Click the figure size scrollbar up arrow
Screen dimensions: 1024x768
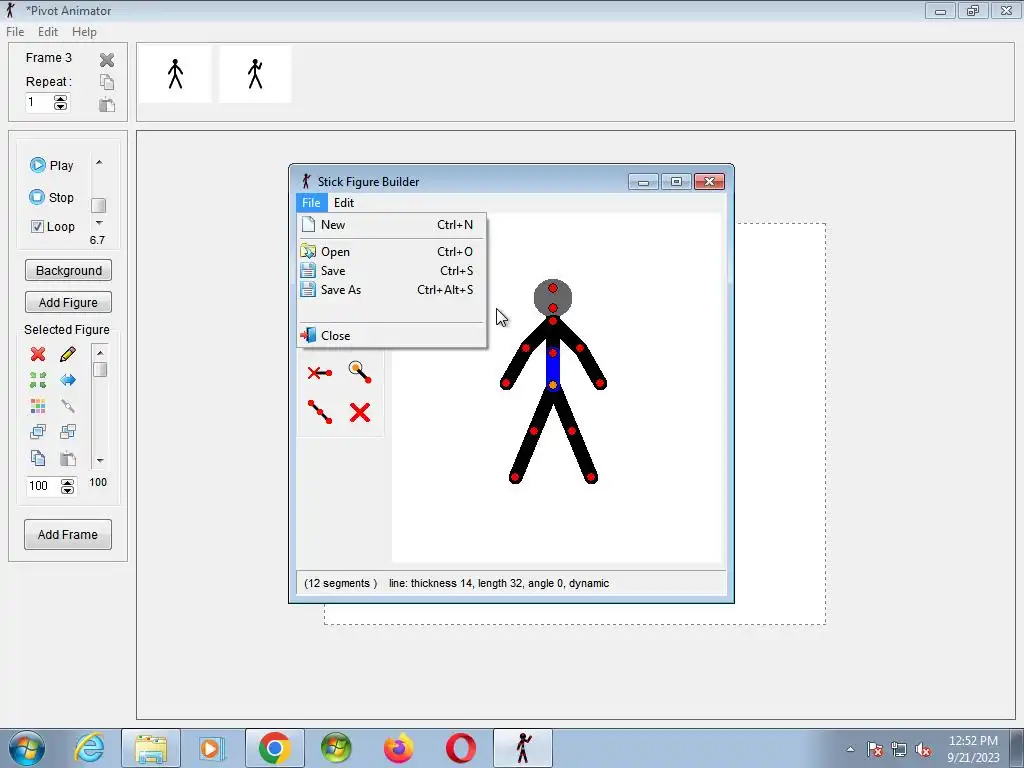click(x=100, y=353)
